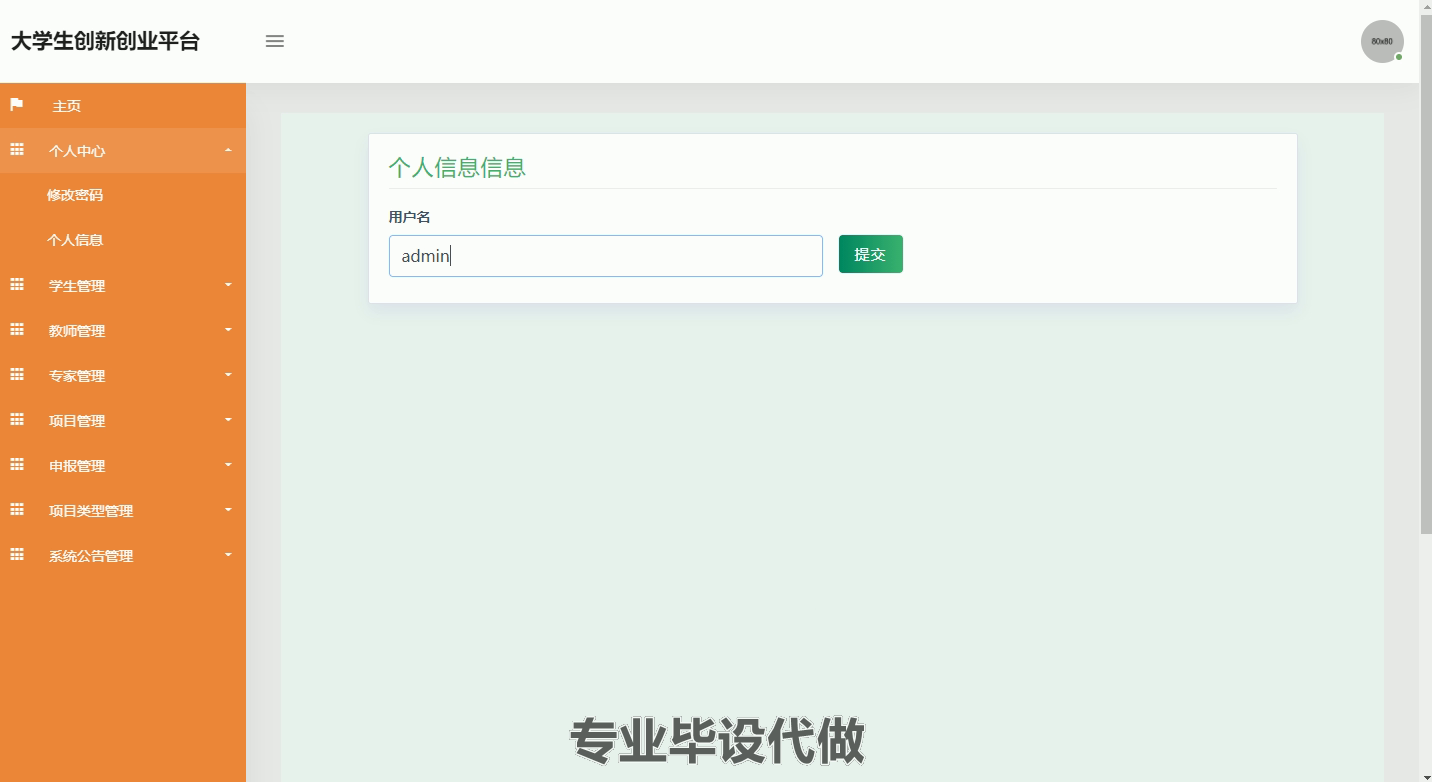Select 申报管理 menu label
1432x782 pixels.
[x=77, y=466]
